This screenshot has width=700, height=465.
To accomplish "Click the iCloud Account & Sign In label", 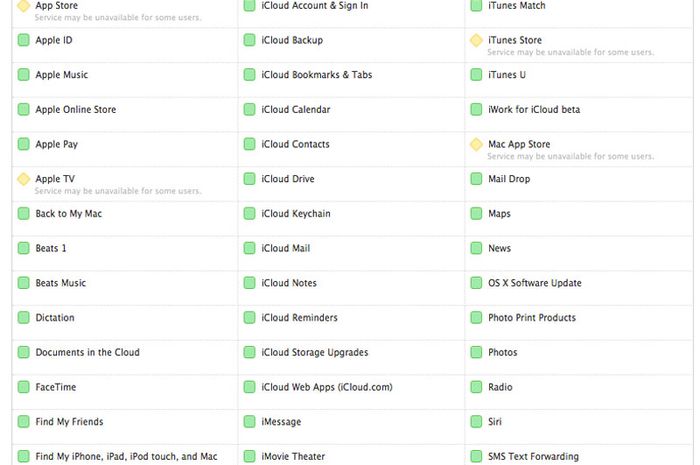I will (315, 5).
